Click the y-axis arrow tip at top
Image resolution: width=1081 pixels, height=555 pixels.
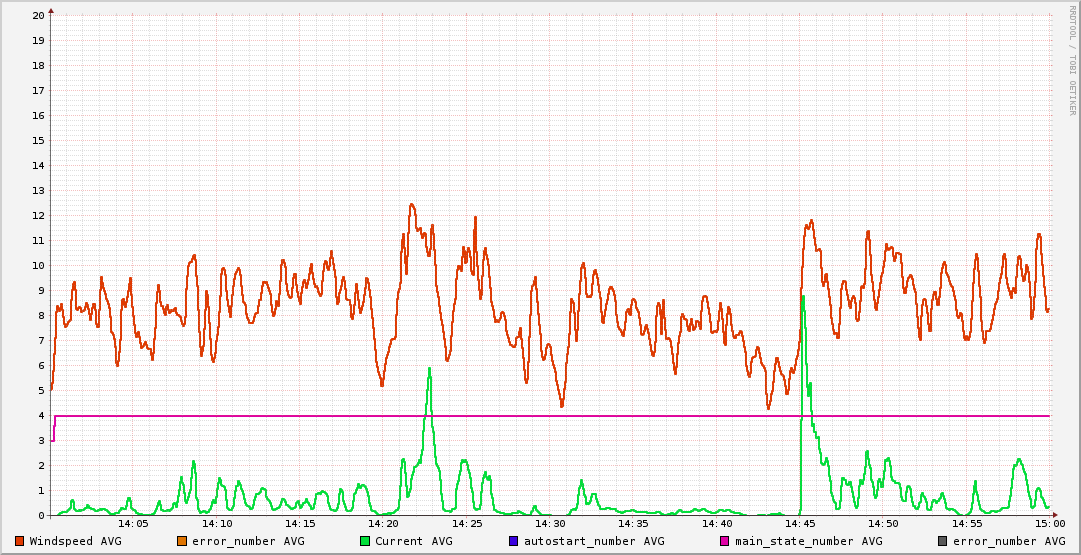pyautogui.click(x=51, y=10)
